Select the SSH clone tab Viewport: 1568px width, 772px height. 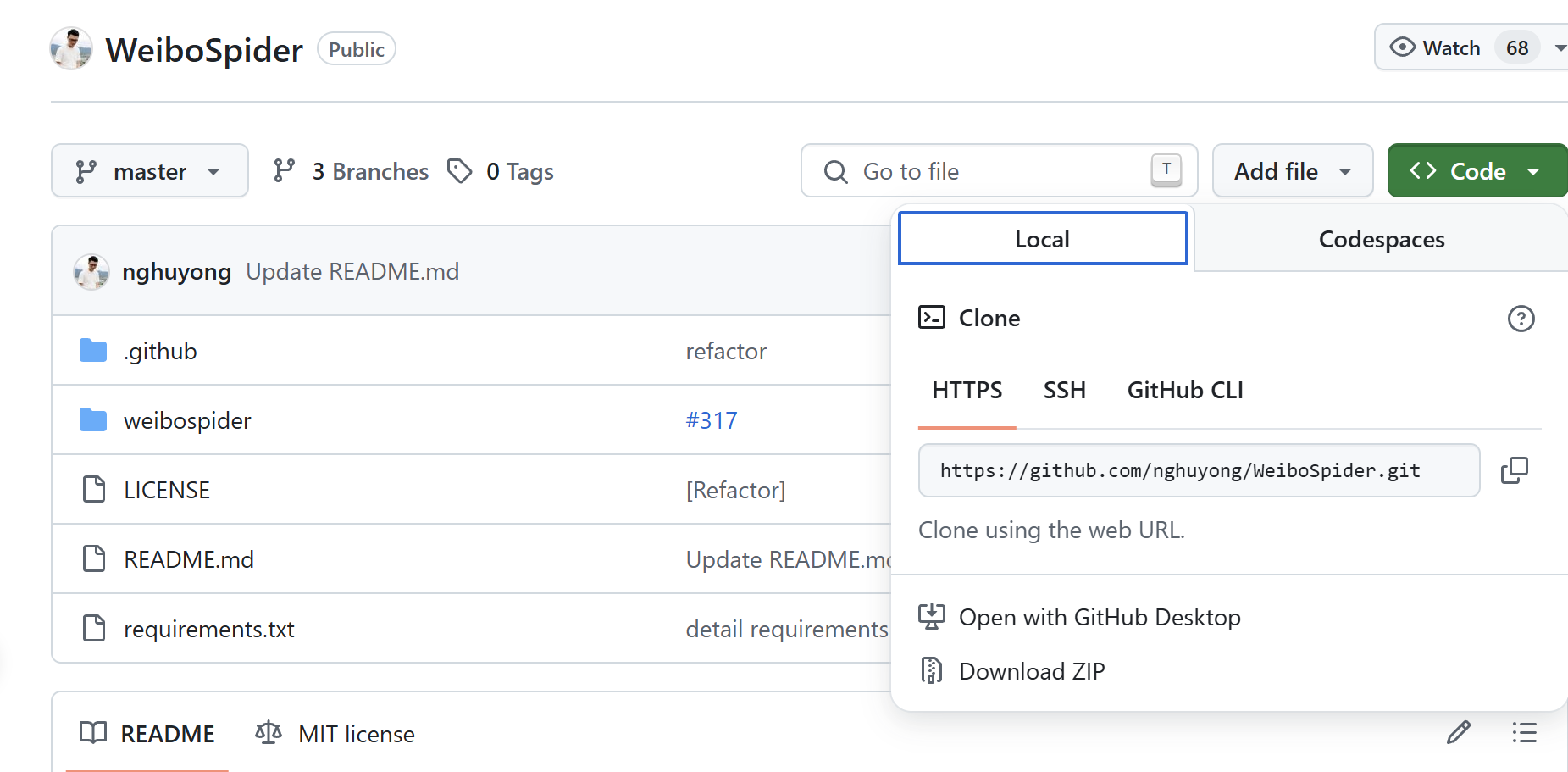(x=1064, y=391)
